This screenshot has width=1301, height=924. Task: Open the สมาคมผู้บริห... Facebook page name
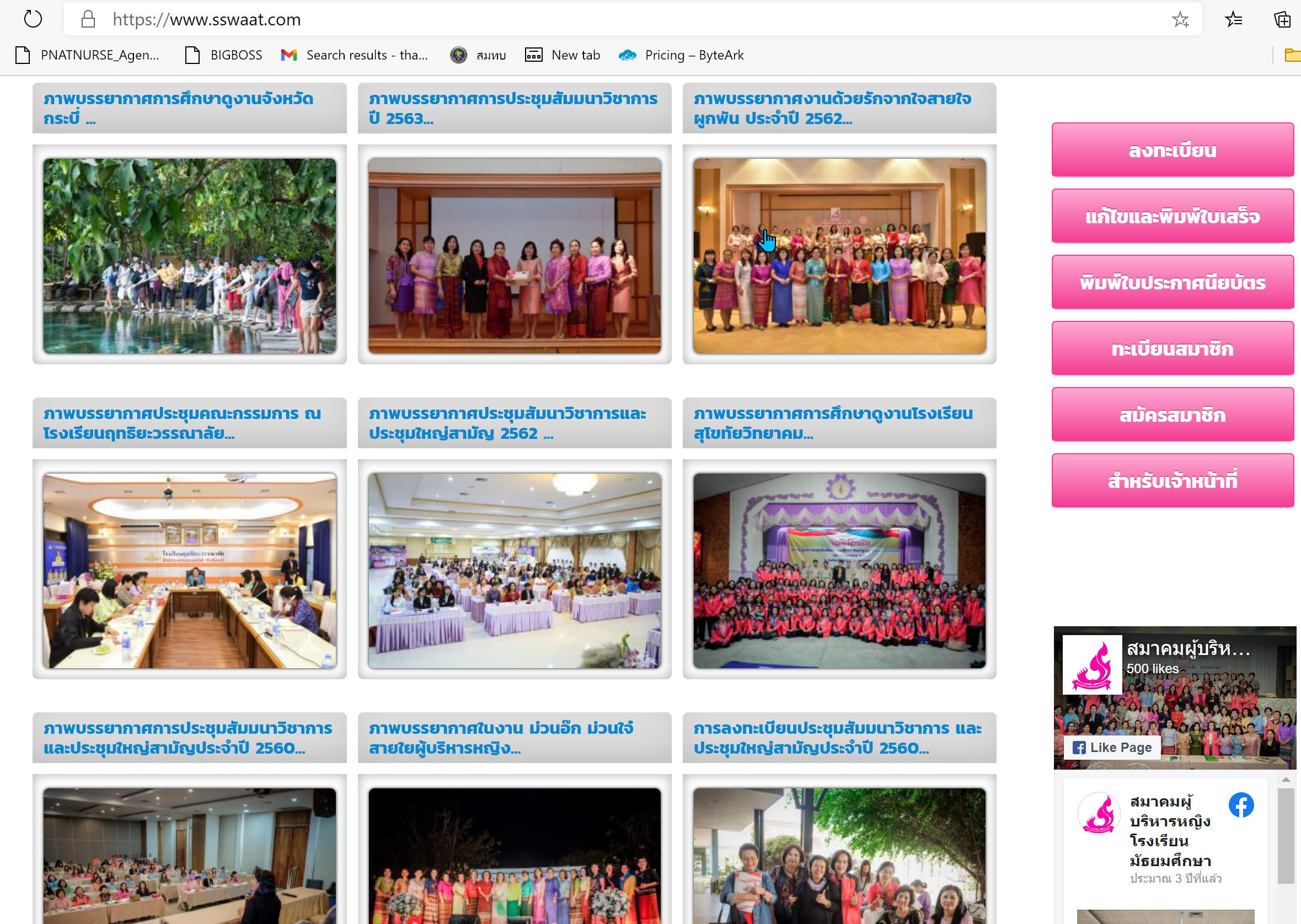[1188, 649]
